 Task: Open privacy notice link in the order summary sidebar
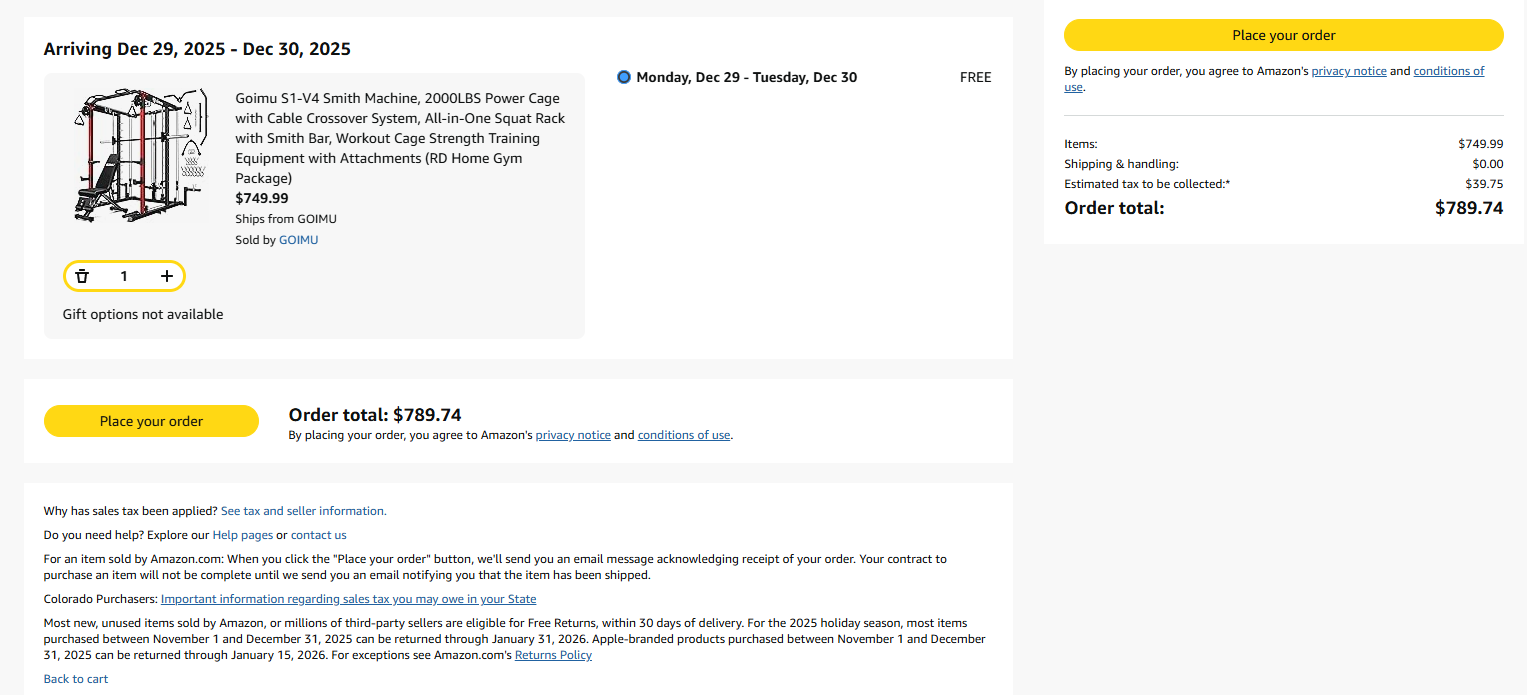pos(1349,71)
